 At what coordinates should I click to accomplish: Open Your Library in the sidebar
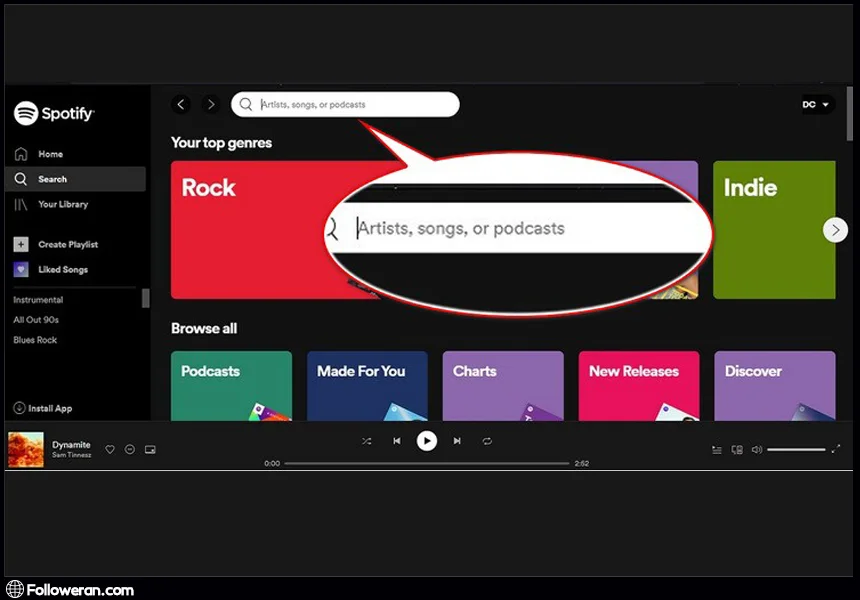(62, 204)
